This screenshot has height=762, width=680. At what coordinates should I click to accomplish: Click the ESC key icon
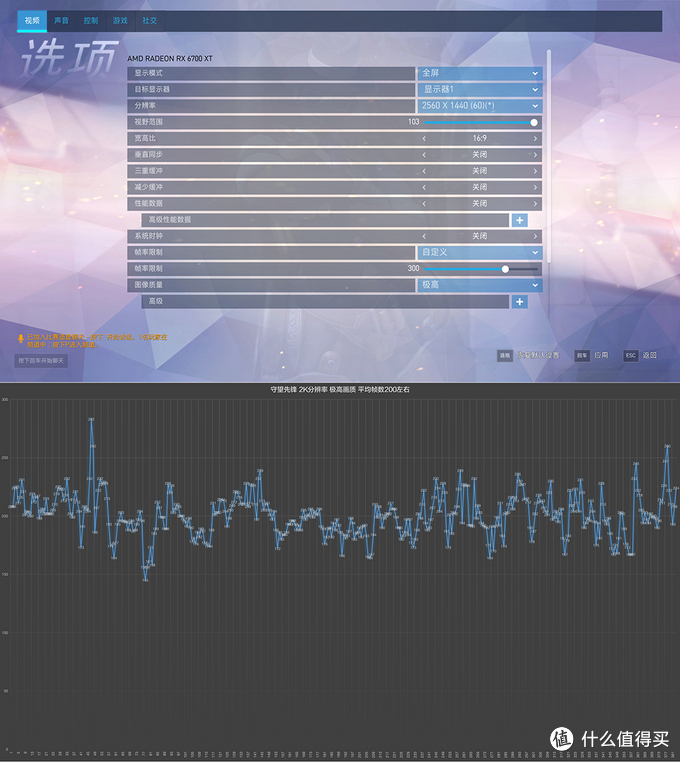click(x=630, y=356)
